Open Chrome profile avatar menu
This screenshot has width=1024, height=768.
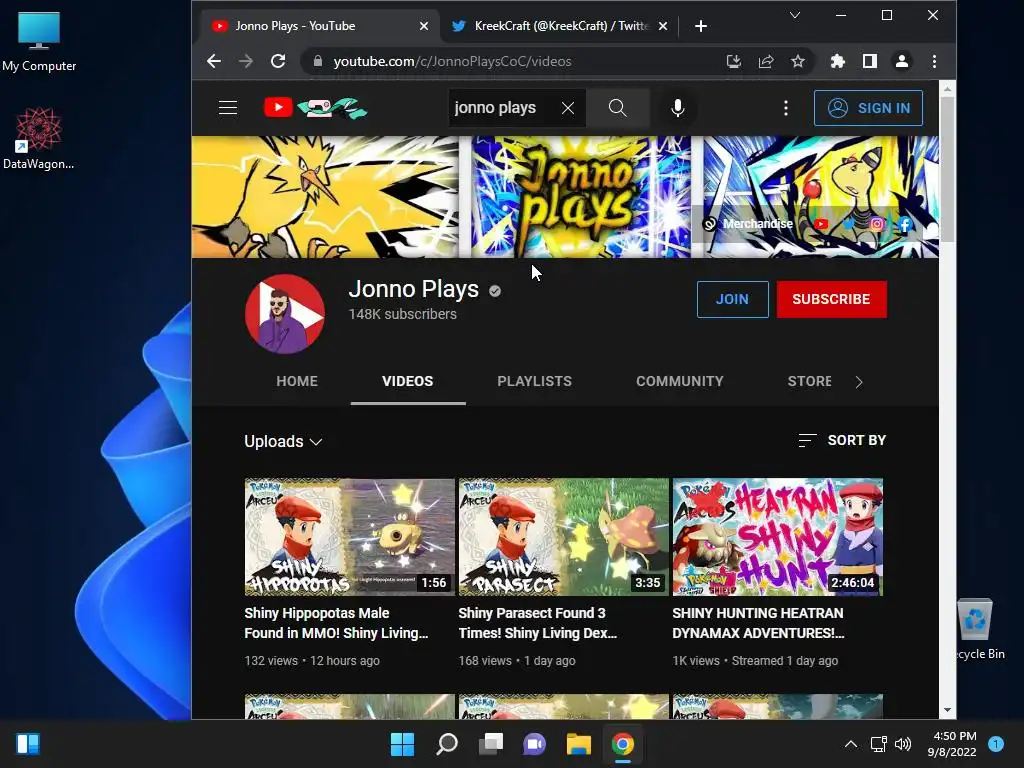(x=902, y=61)
